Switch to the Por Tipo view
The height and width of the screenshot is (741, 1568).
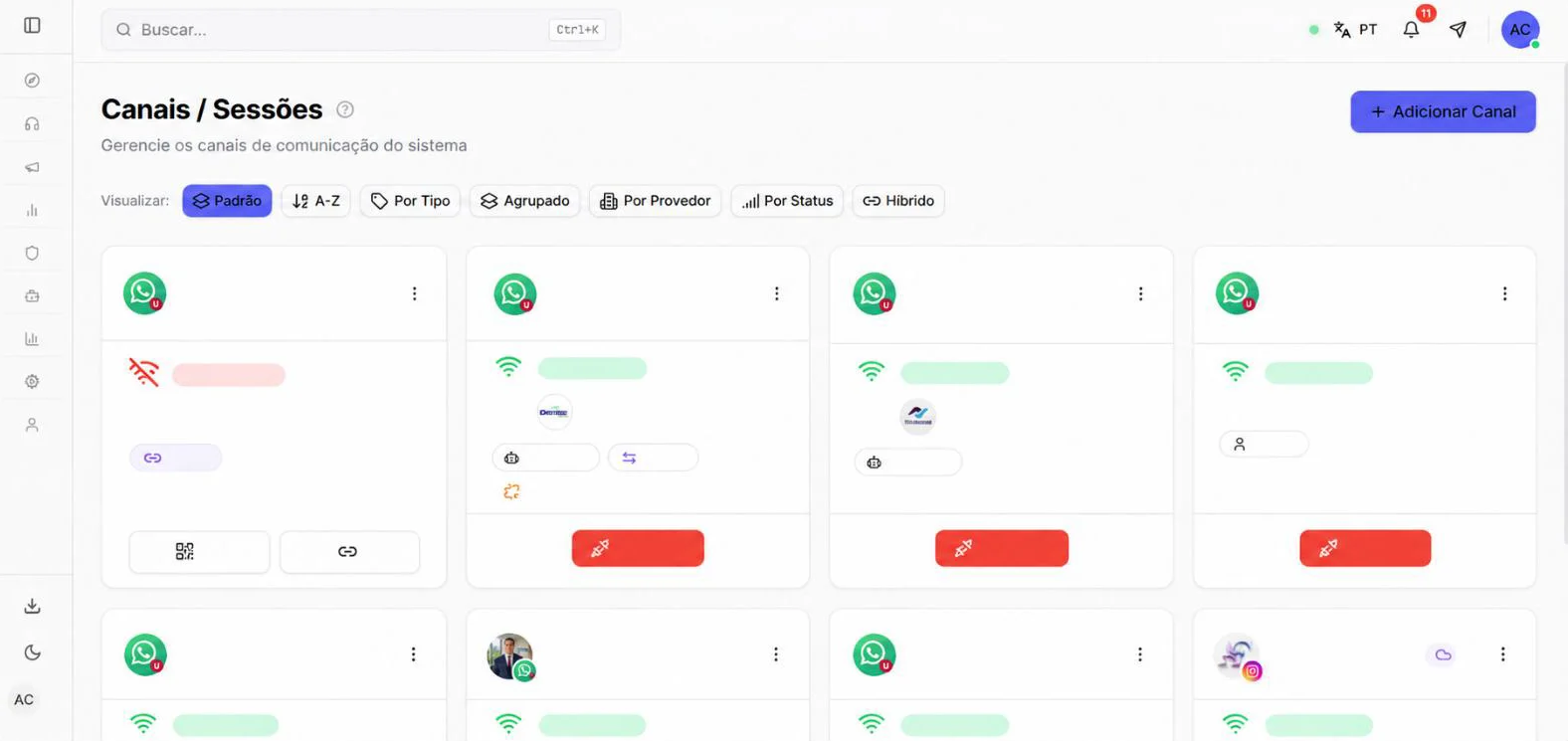point(411,201)
